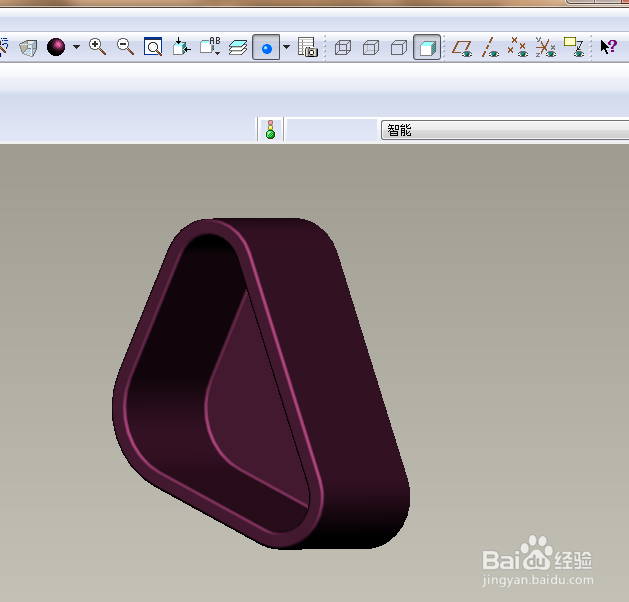
Task: Toggle coordinate systems visibility
Action: point(546,47)
